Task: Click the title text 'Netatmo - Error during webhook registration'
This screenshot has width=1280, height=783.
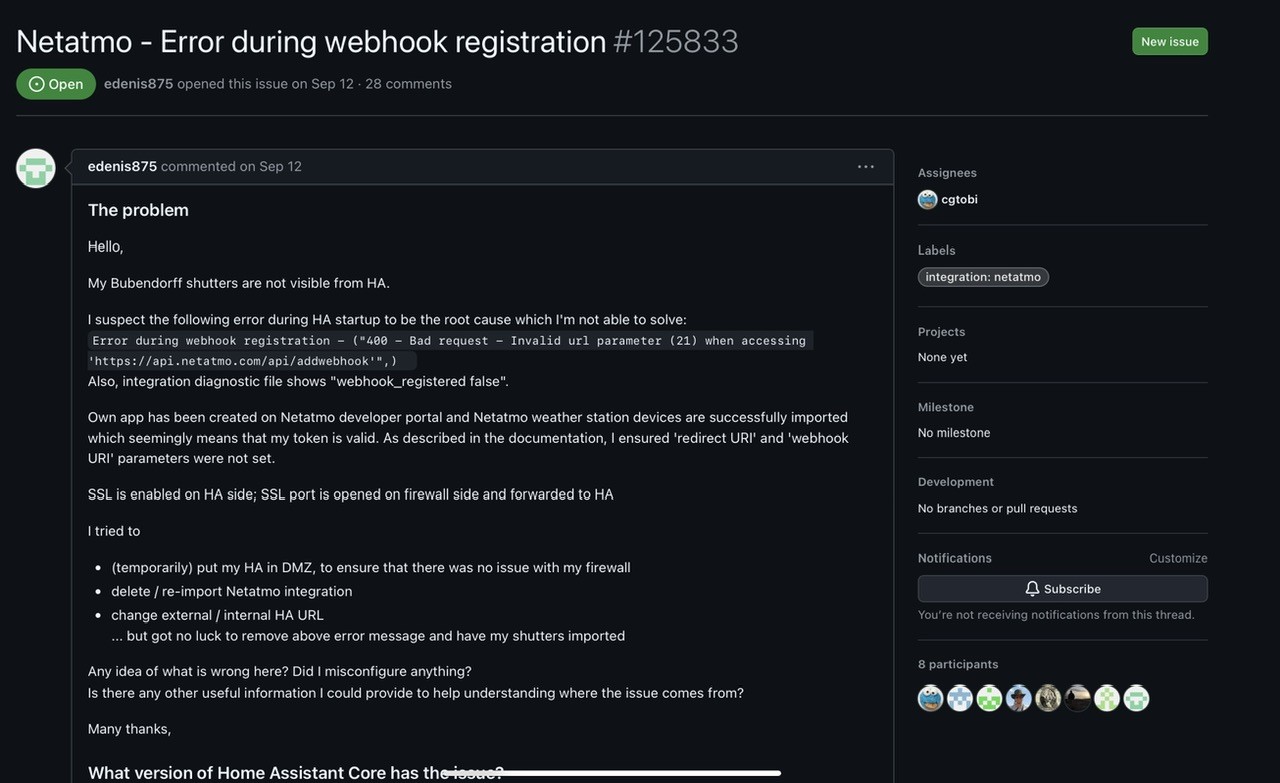Action: pyautogui.click(x=311, y=41)
